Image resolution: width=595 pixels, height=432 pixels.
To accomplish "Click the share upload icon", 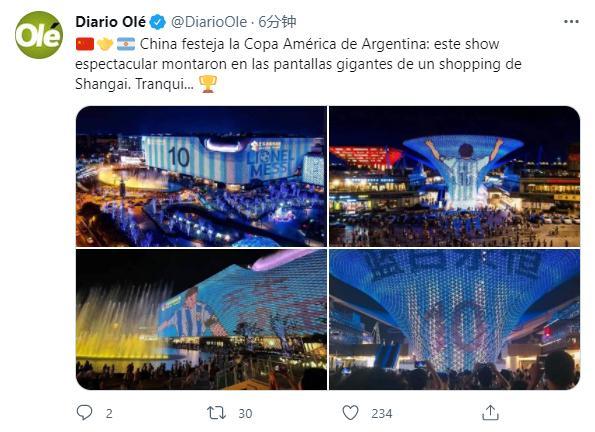I will pyautogui.click(x=490, y=412).
